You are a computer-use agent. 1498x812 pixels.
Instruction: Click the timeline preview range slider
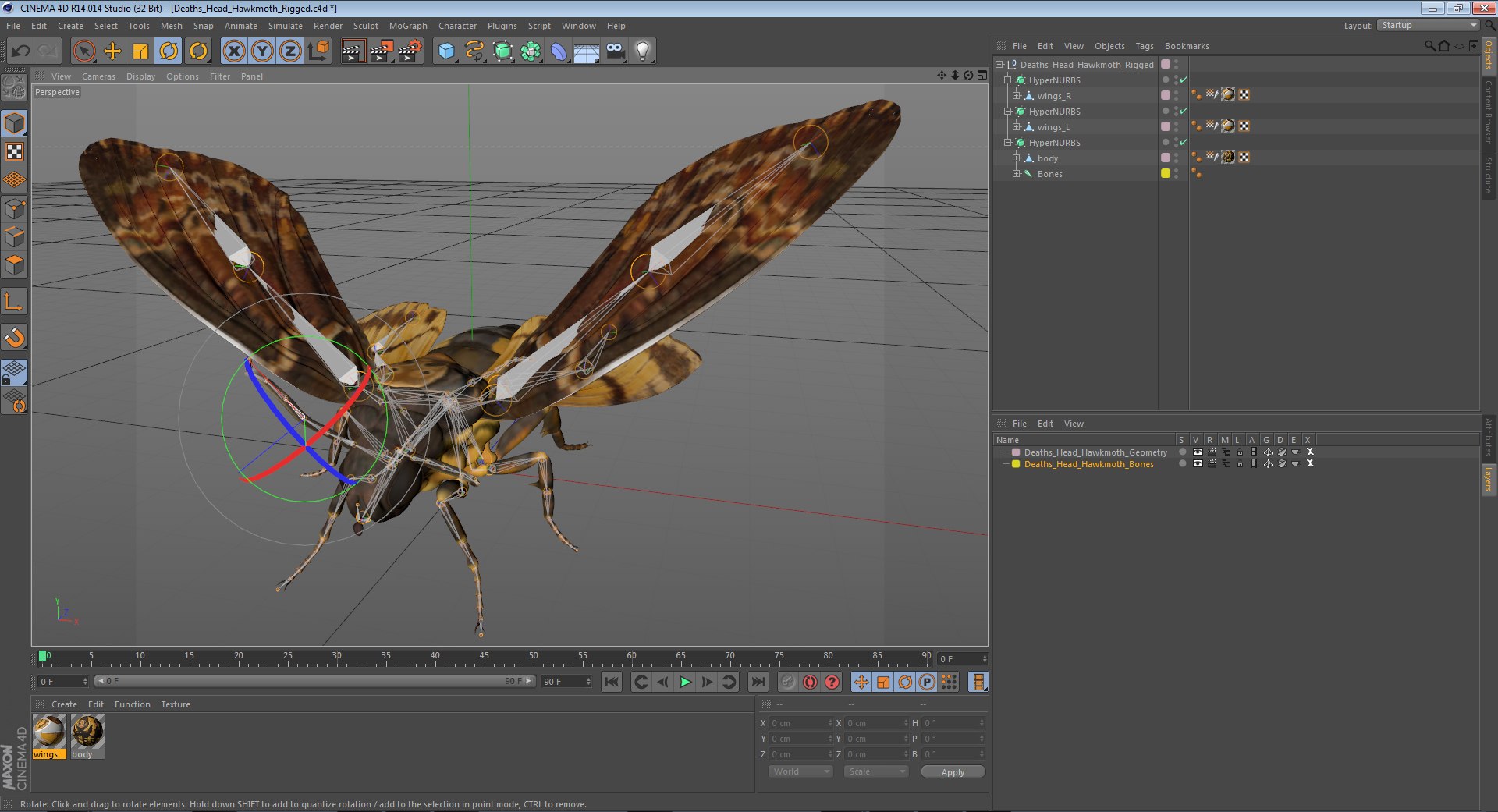click(x=314, y=682)
